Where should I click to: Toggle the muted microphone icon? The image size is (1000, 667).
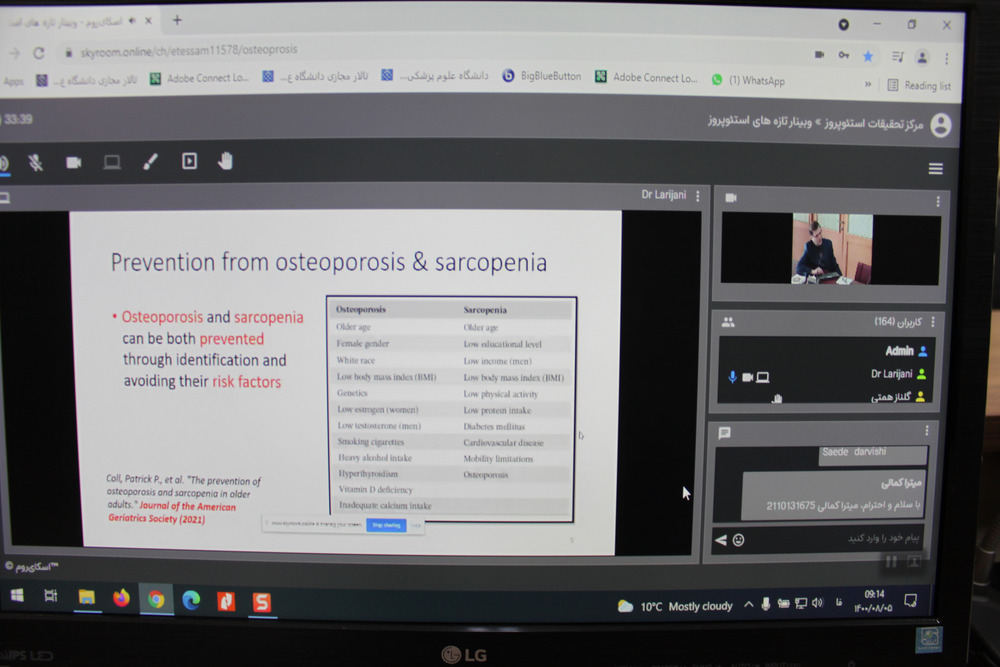coord(36,163)
